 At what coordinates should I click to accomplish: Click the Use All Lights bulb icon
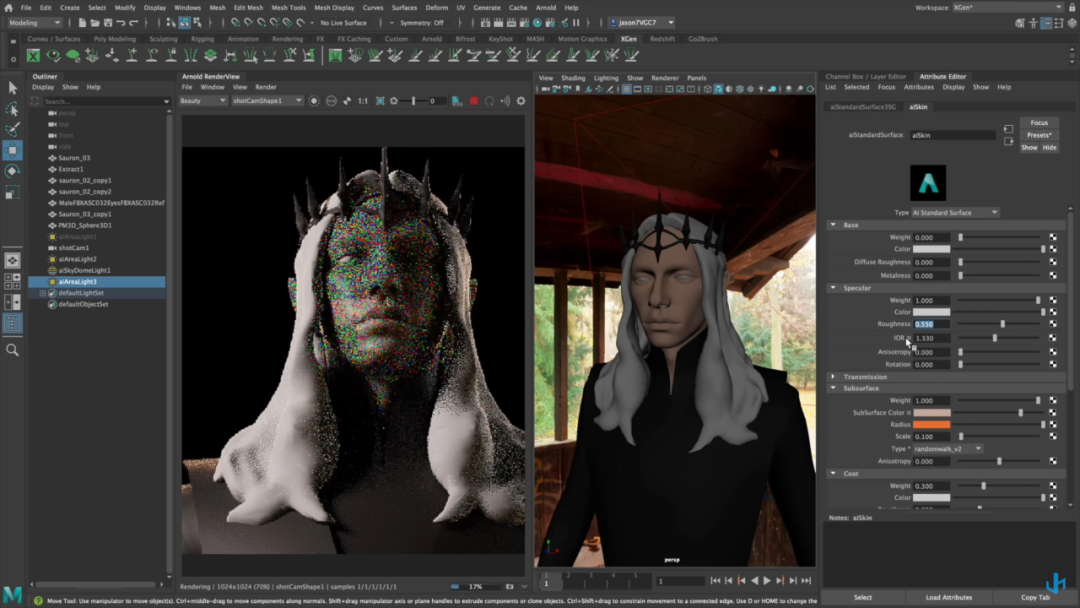761,89
